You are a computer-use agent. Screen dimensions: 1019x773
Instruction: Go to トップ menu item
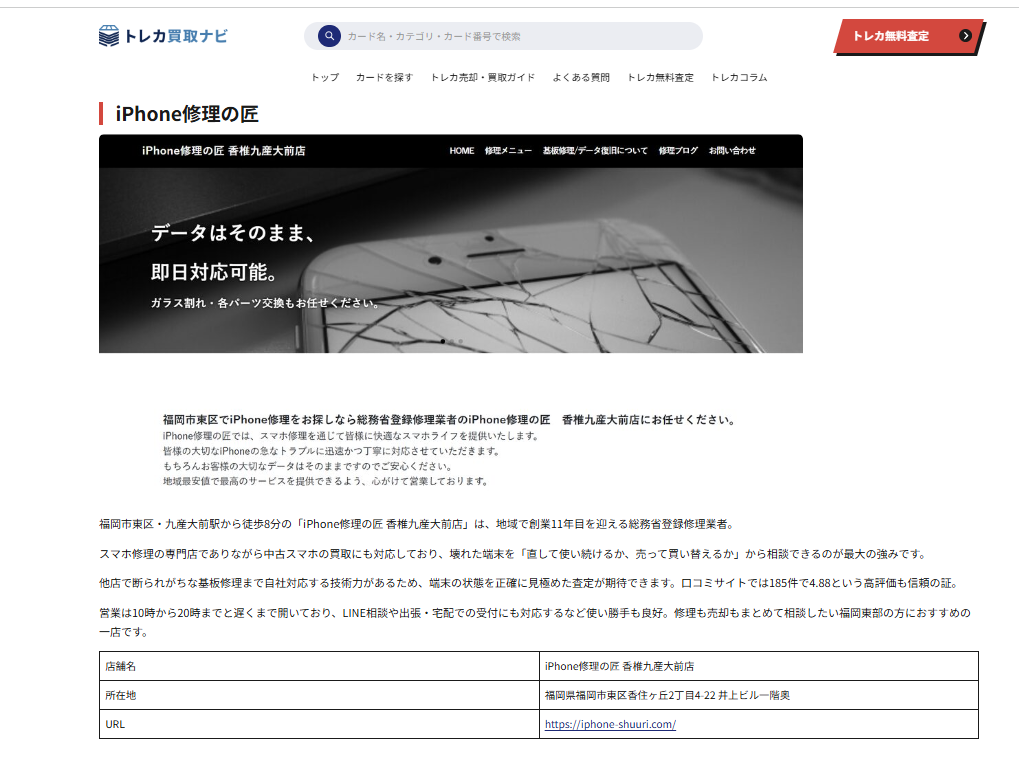coord(325,77)
